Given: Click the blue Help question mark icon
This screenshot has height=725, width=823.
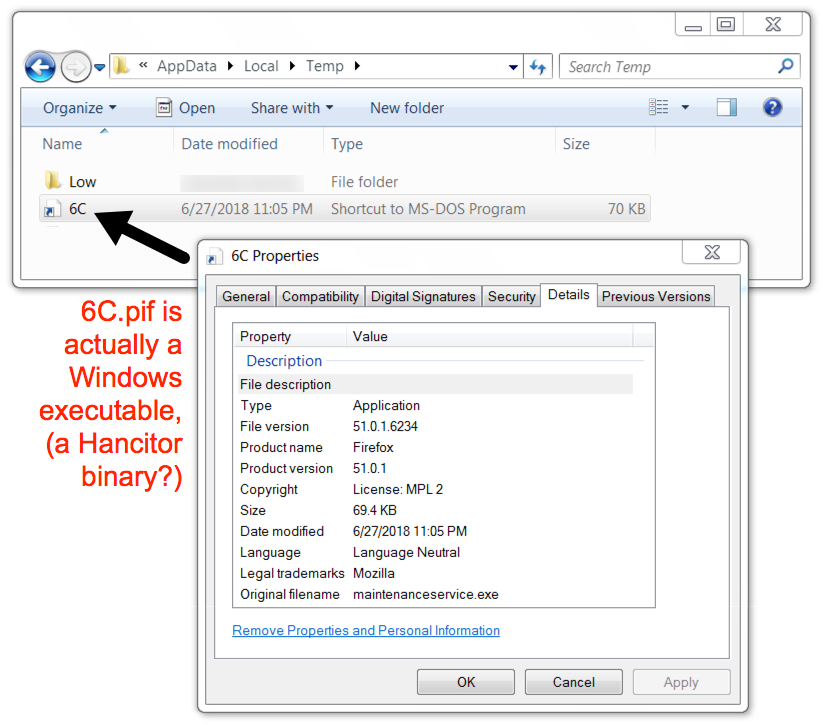Looking at the screenshot, I should (773, 107).
